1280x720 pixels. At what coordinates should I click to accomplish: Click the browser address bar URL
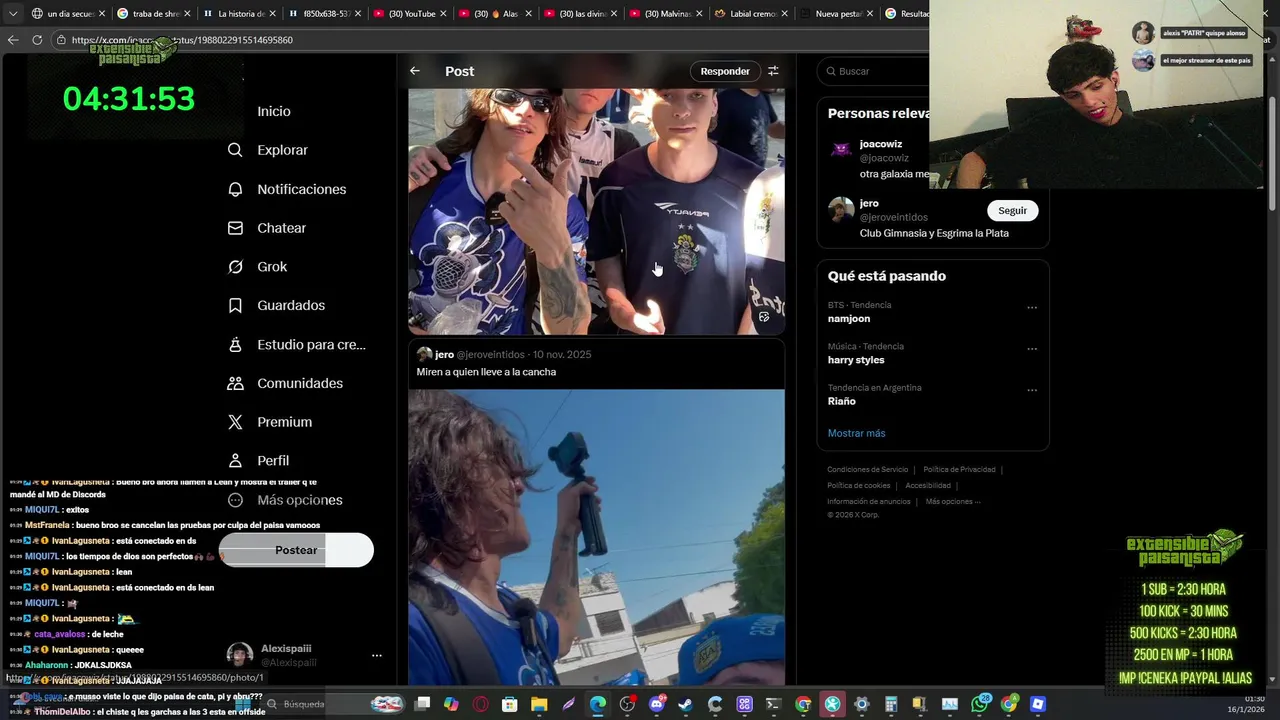coord(182,40)
